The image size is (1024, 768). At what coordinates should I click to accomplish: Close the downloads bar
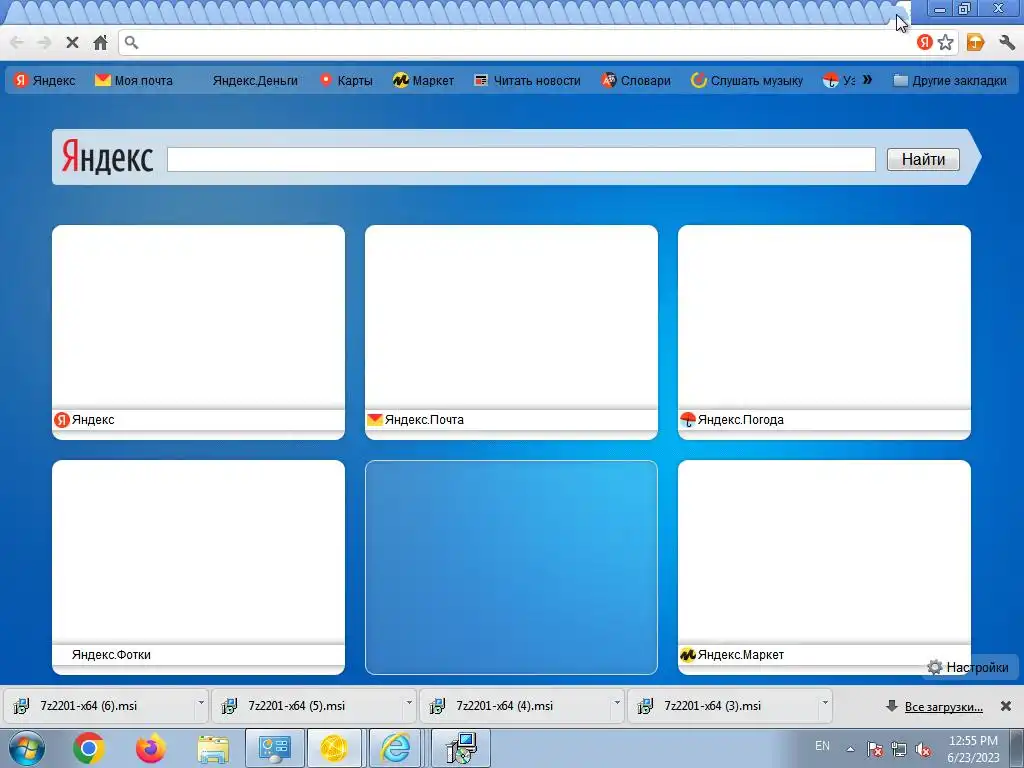point(1006,706)
